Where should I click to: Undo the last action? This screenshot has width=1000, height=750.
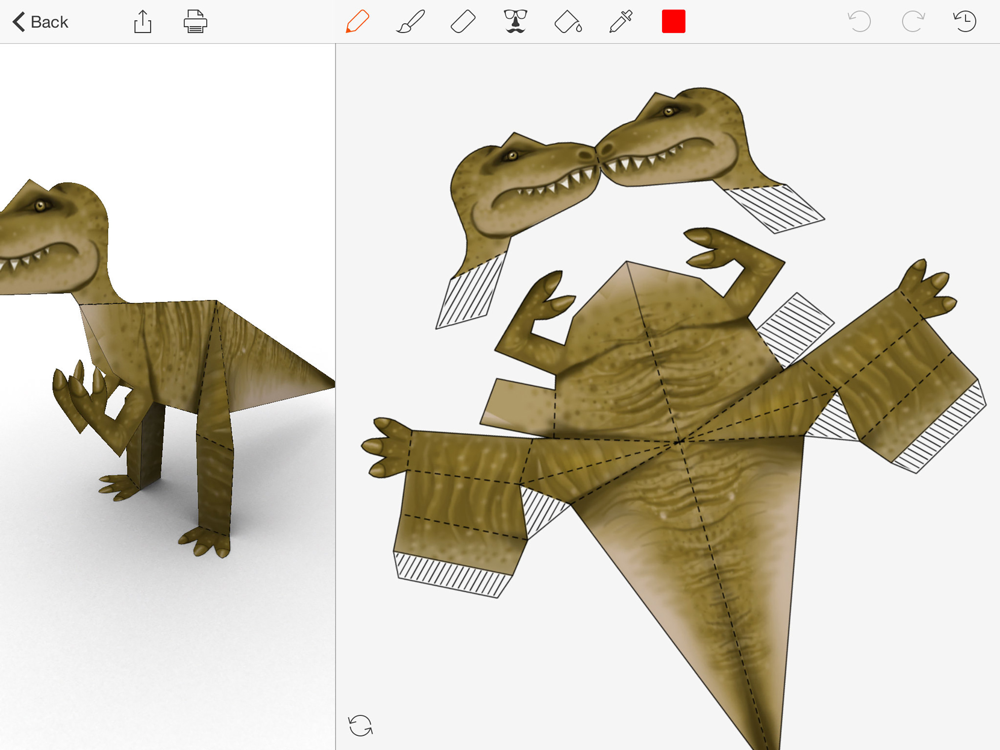[x=859, y=22]
